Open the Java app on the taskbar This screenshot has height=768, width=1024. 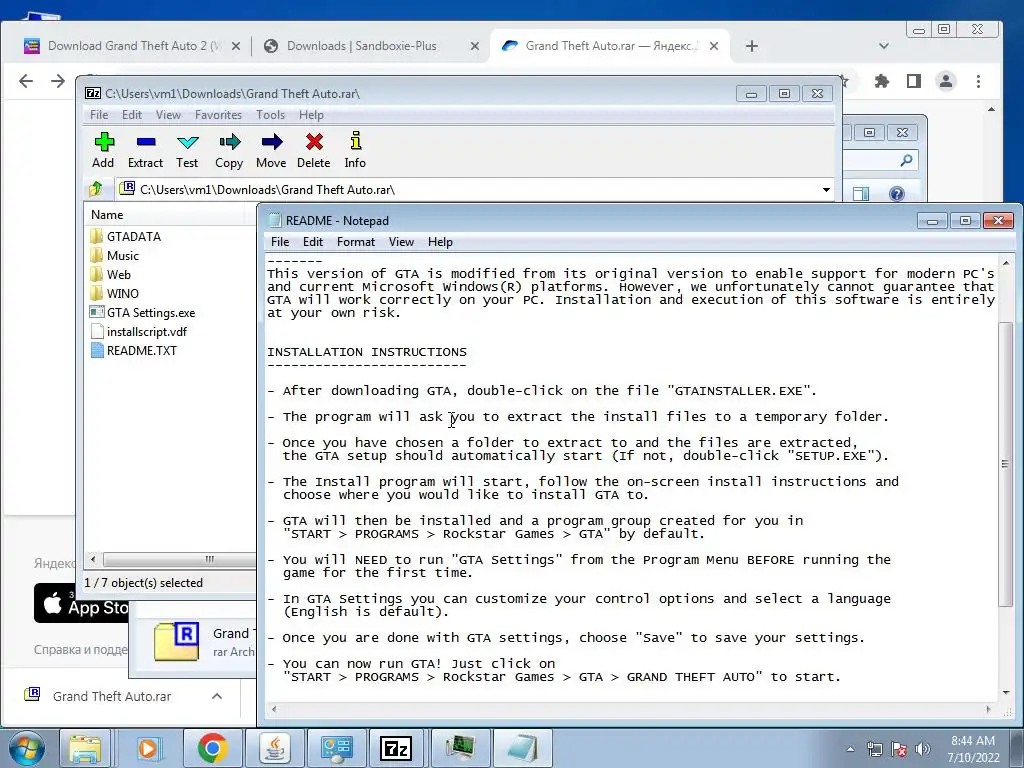click(275, 748)
